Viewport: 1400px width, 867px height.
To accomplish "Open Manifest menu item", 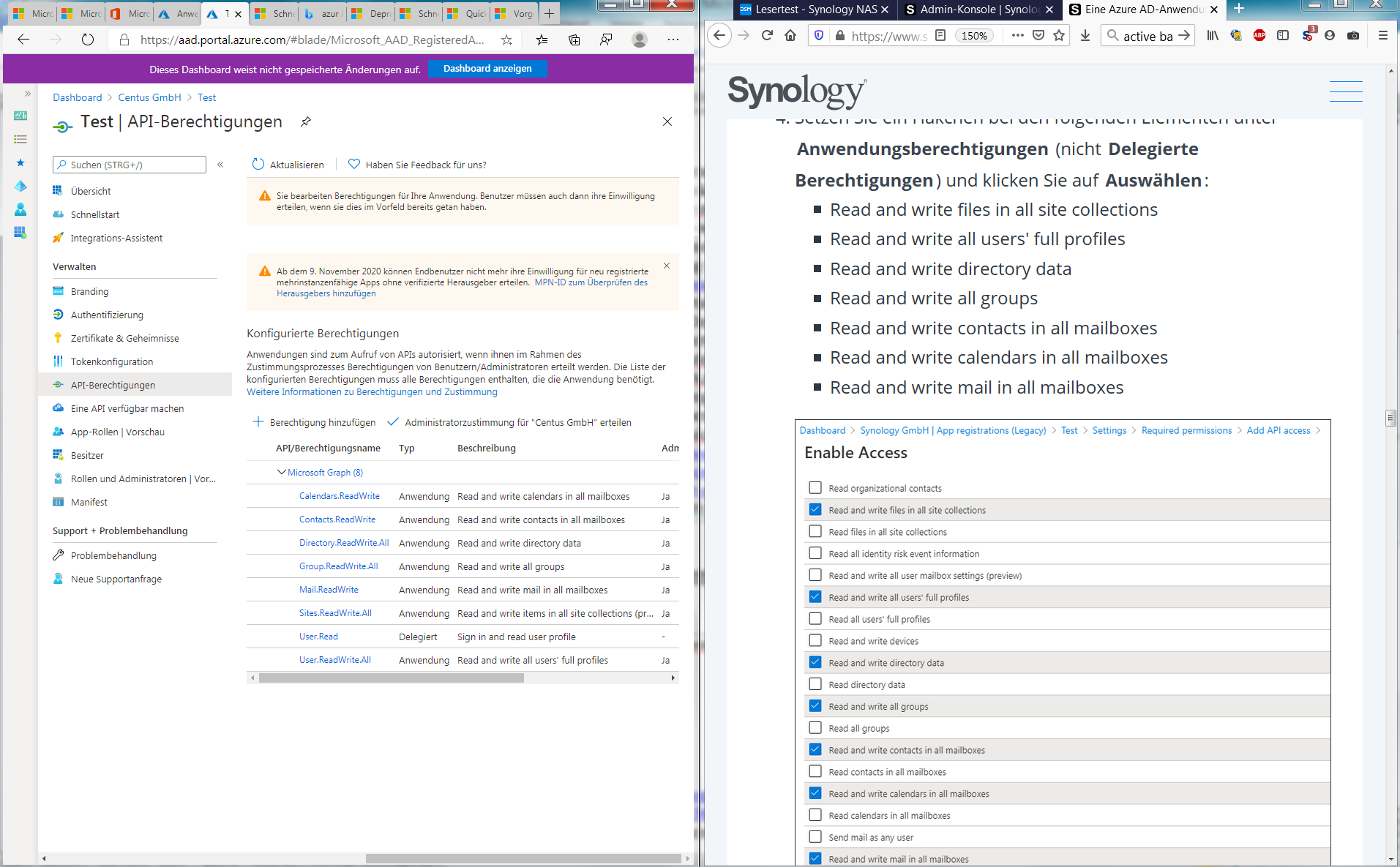I will 89,502.
